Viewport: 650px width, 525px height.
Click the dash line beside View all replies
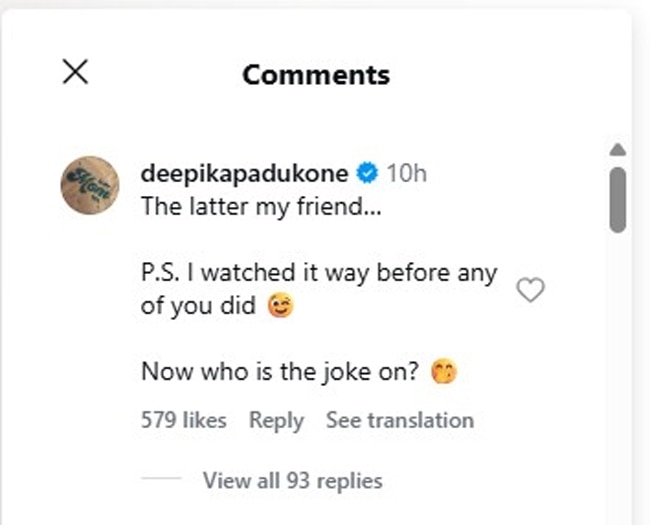[161, 481]
